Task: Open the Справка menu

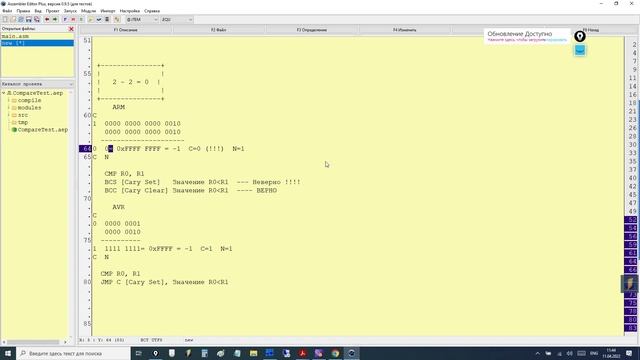Action: [x=152, y=11]
